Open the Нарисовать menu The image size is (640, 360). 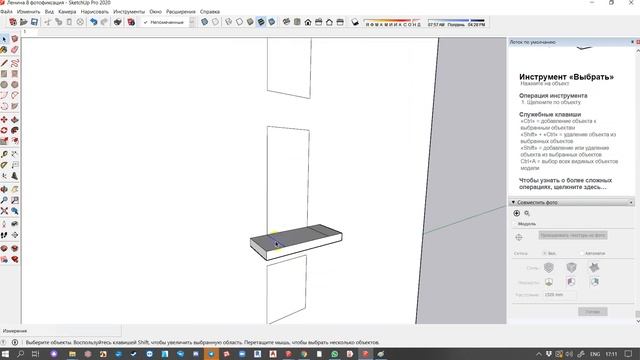[x=95, y=11]
